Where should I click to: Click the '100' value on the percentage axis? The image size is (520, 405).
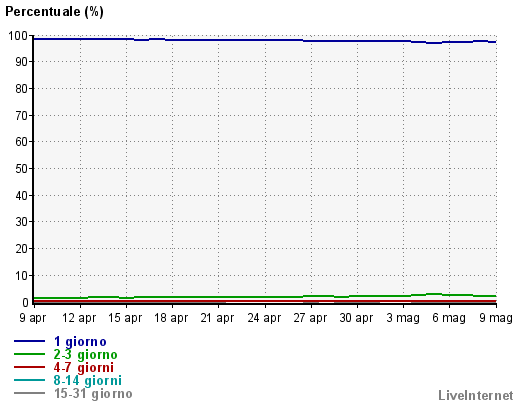[18, 36]
